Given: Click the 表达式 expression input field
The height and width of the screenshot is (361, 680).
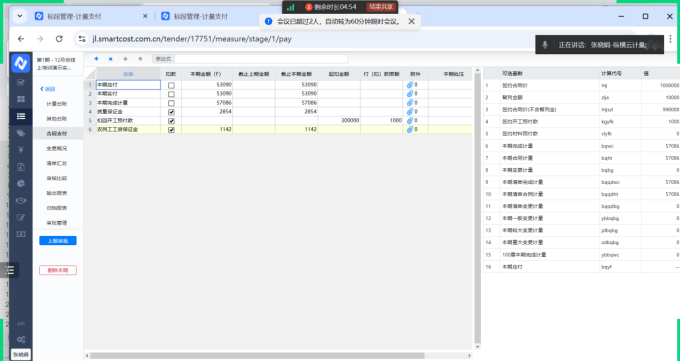Looking at the screenshot, I should [x=261, y=59].
